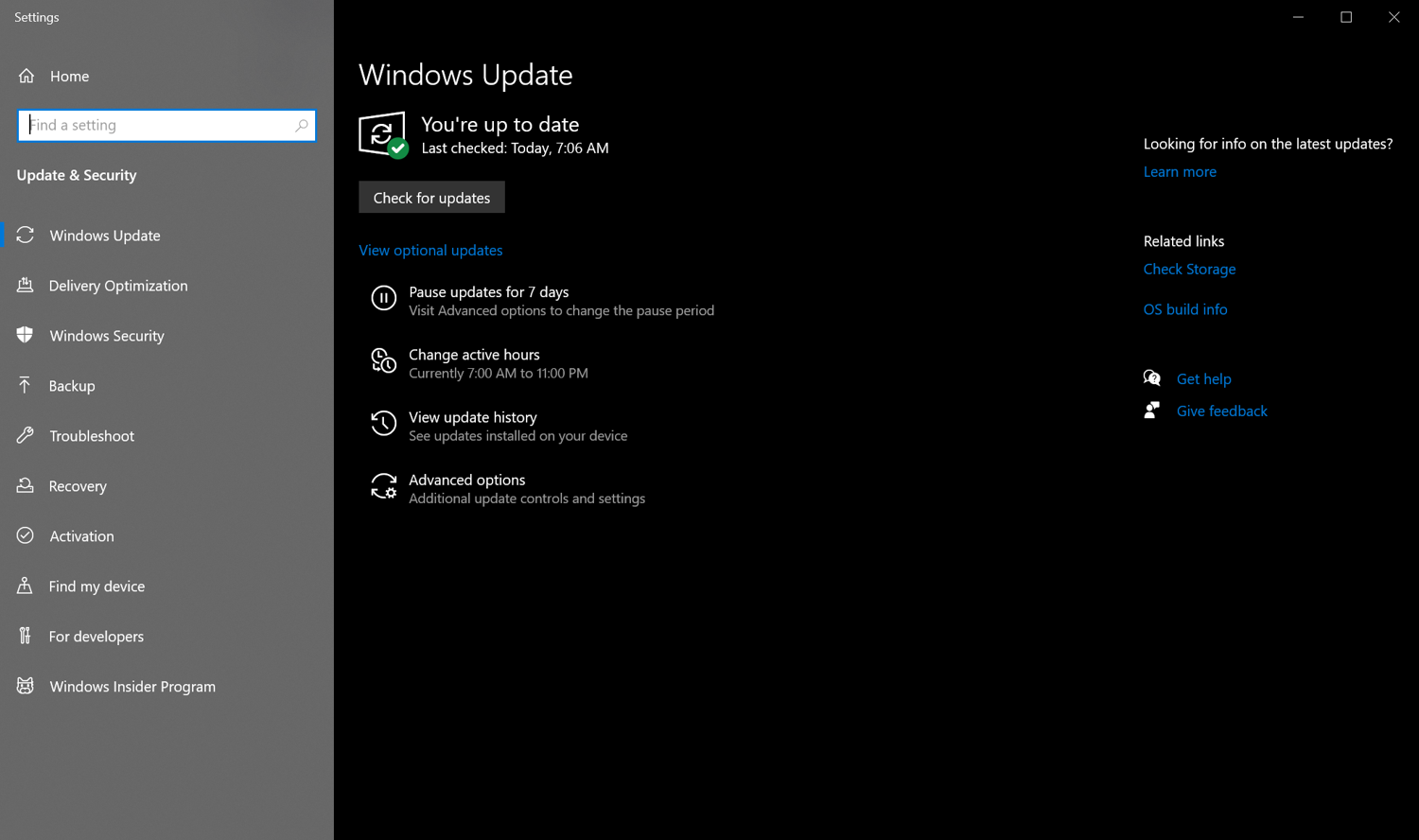The width and height of the screenshot is (1419, 840).
Task: Click the active hours clock icon
Action: (383, 361)
